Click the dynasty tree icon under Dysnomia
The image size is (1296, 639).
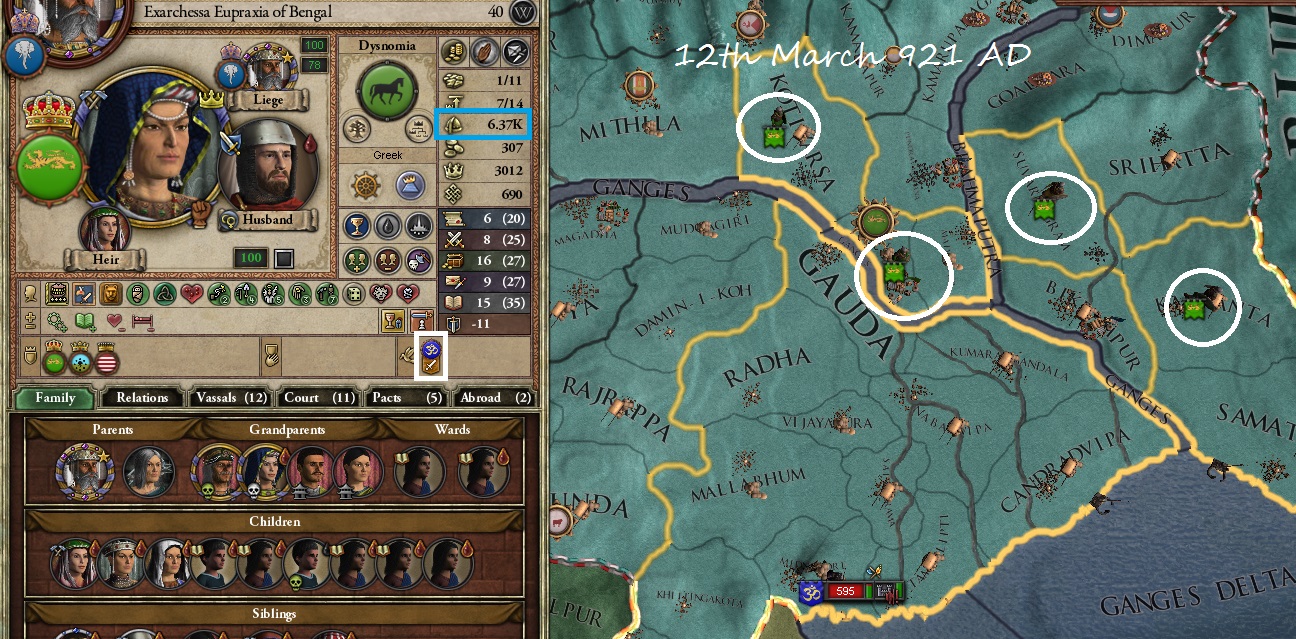click(x=358, y=128)
